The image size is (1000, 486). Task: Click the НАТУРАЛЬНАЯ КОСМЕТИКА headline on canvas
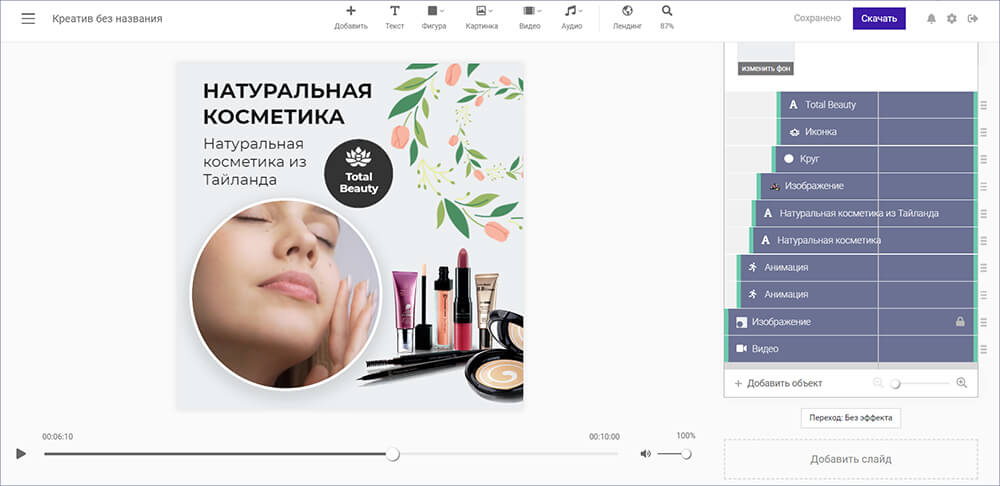287,103
